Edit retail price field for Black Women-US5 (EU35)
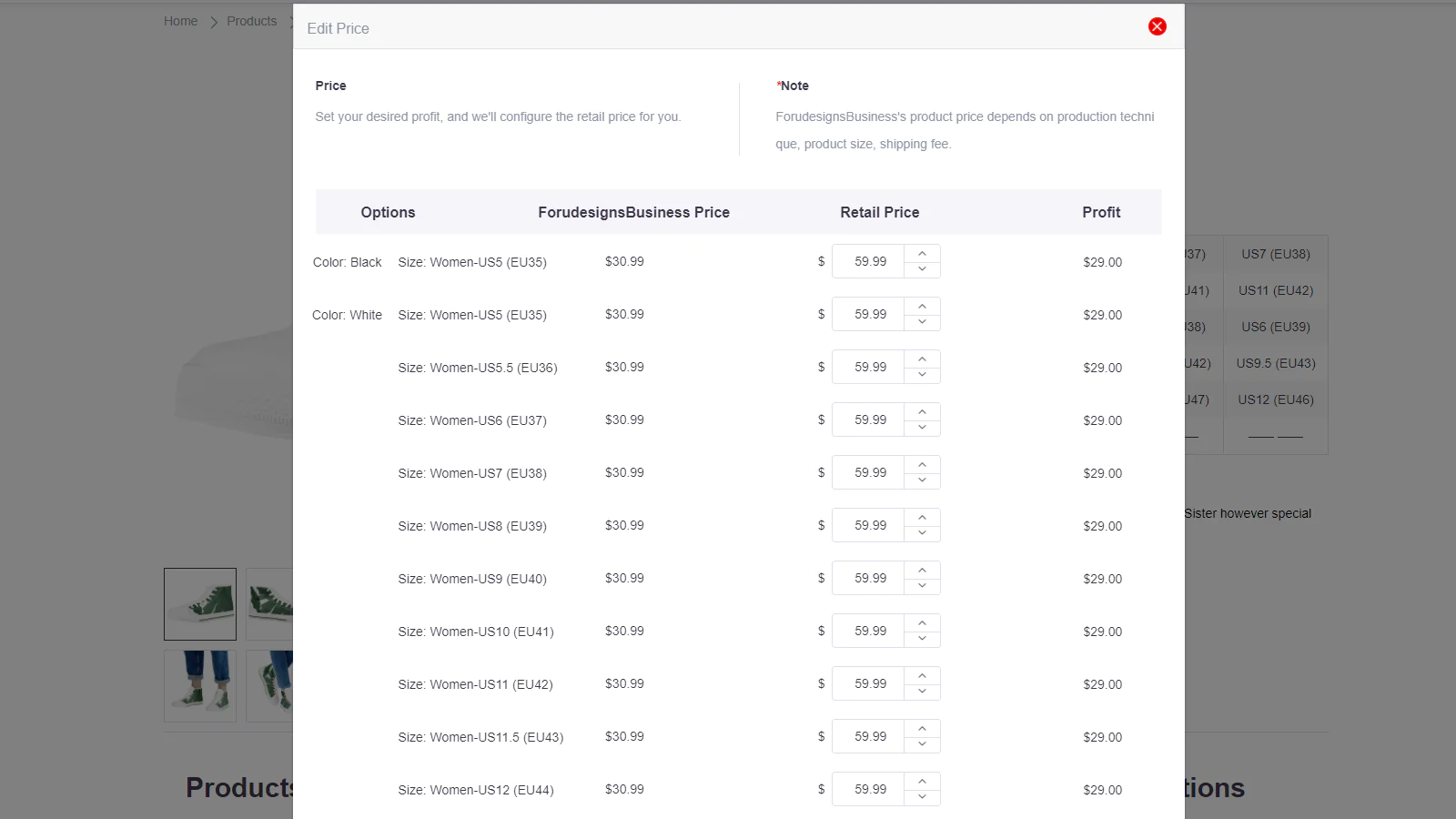The width and height of the screenshot is (1456, 819). pos(868,261)
